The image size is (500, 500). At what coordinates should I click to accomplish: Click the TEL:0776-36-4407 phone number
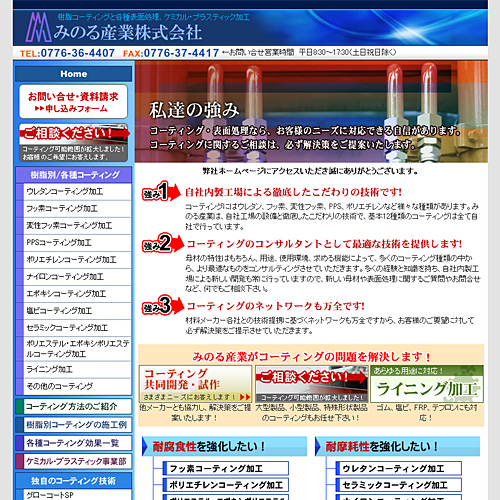coord(67,53)
